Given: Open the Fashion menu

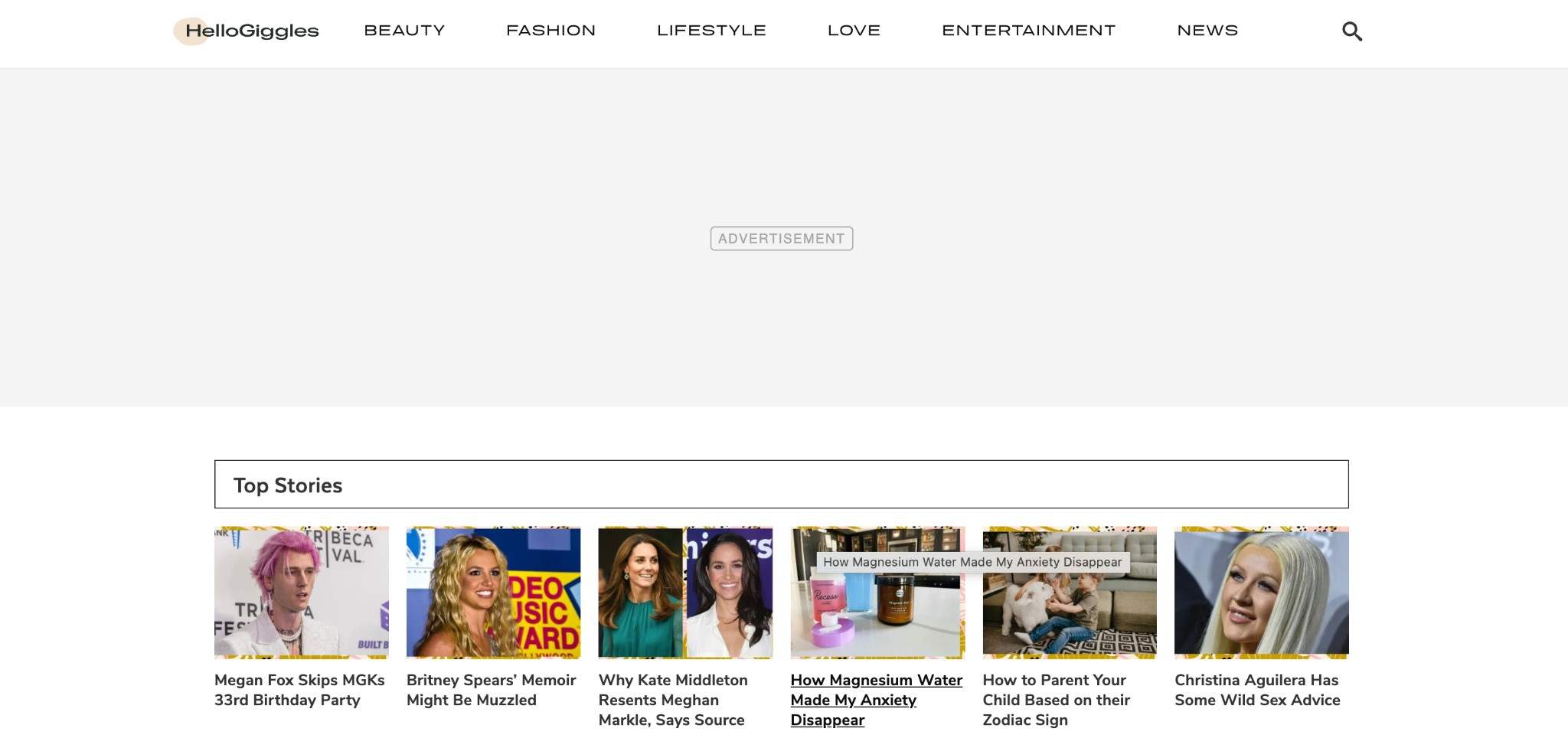Looking at the screenshot, I should (x=550, y=31).
